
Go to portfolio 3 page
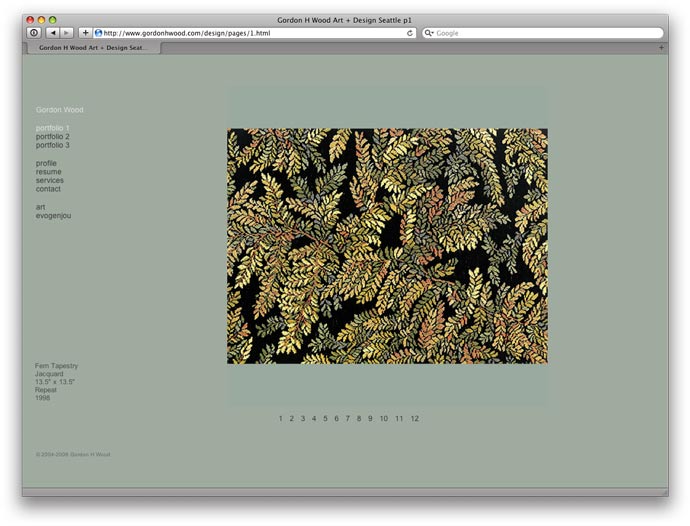pos(52,146)
